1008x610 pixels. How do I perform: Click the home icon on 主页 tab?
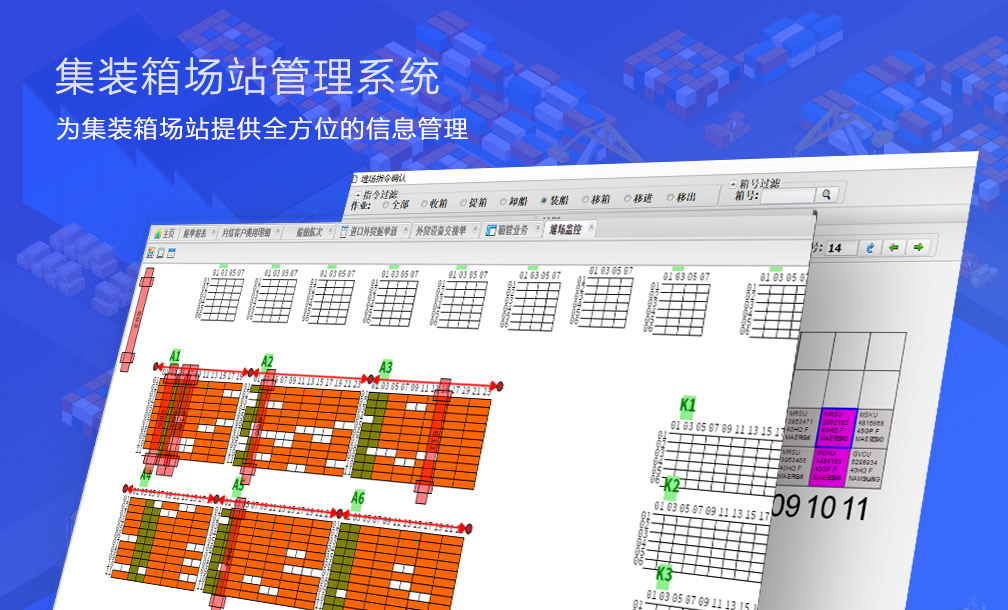click(x=157, y=232)
